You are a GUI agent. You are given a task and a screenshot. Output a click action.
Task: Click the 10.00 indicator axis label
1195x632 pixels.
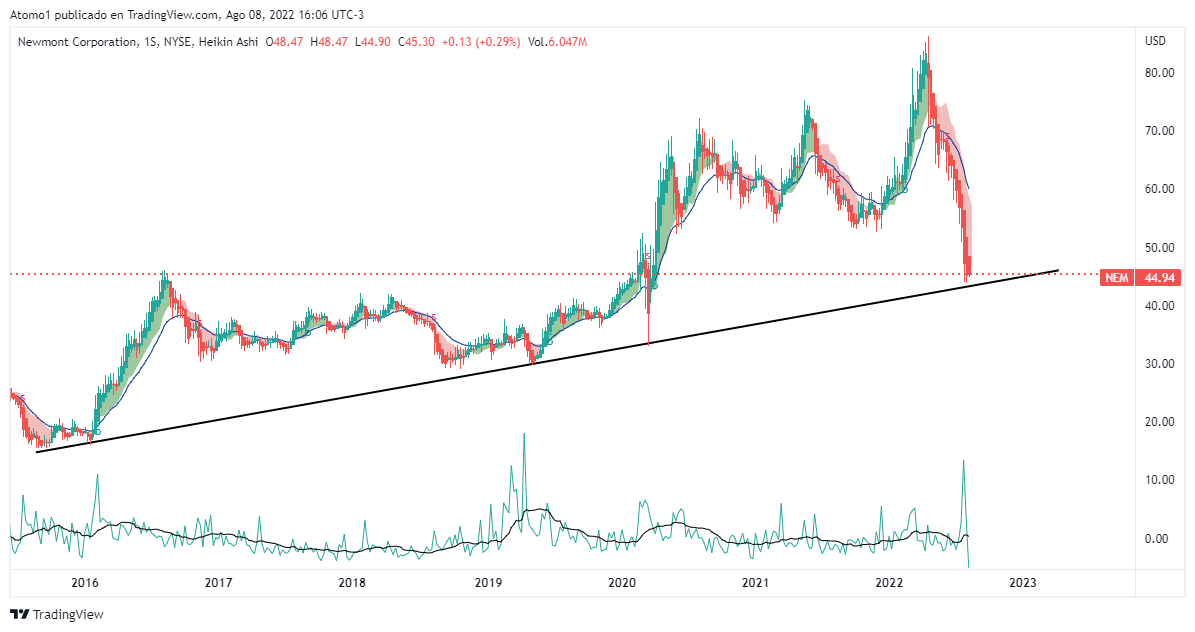[1159, 480]
